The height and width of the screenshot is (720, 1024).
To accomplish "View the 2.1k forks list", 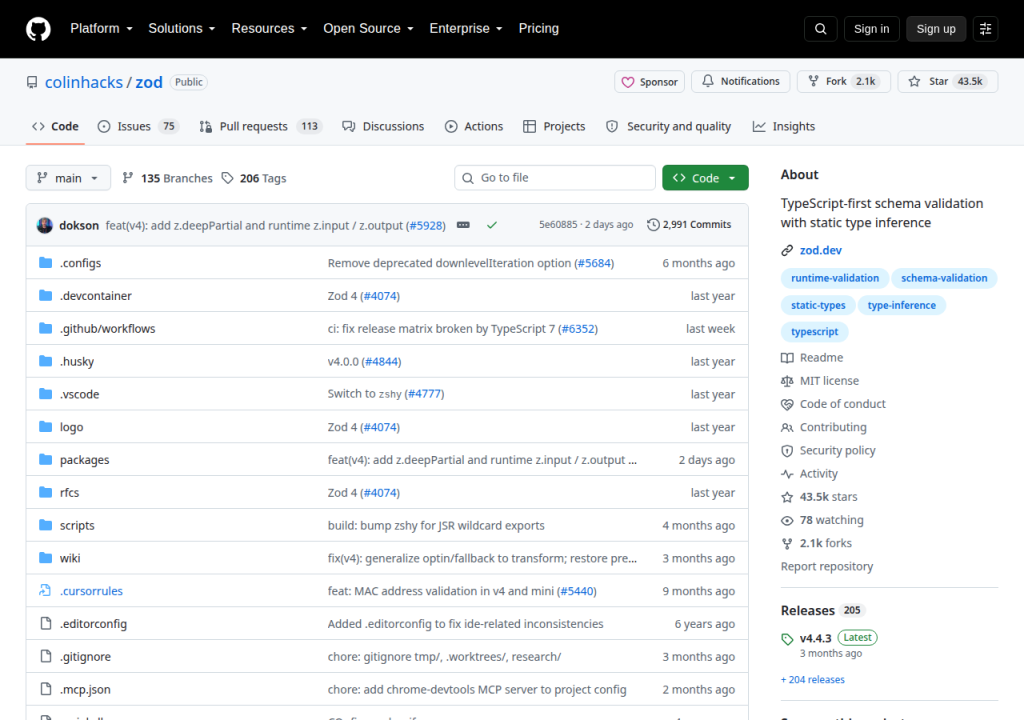I will click(x=816, y=543).
